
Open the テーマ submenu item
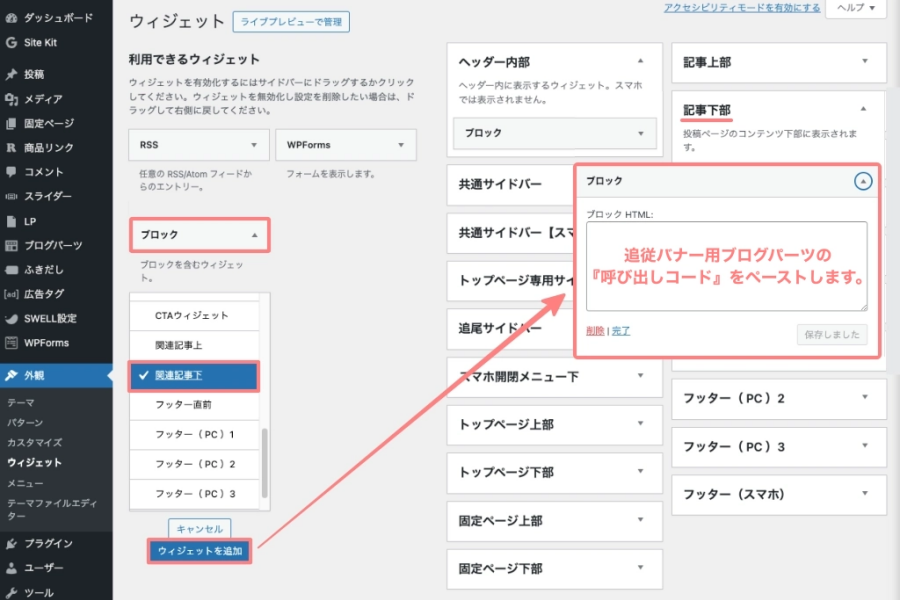point(21,402)
